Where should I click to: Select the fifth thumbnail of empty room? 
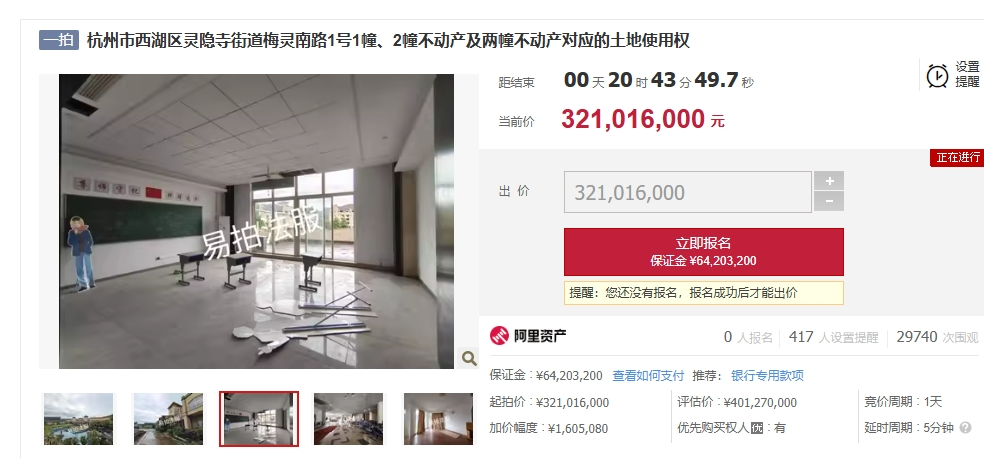tap(438, 419)
